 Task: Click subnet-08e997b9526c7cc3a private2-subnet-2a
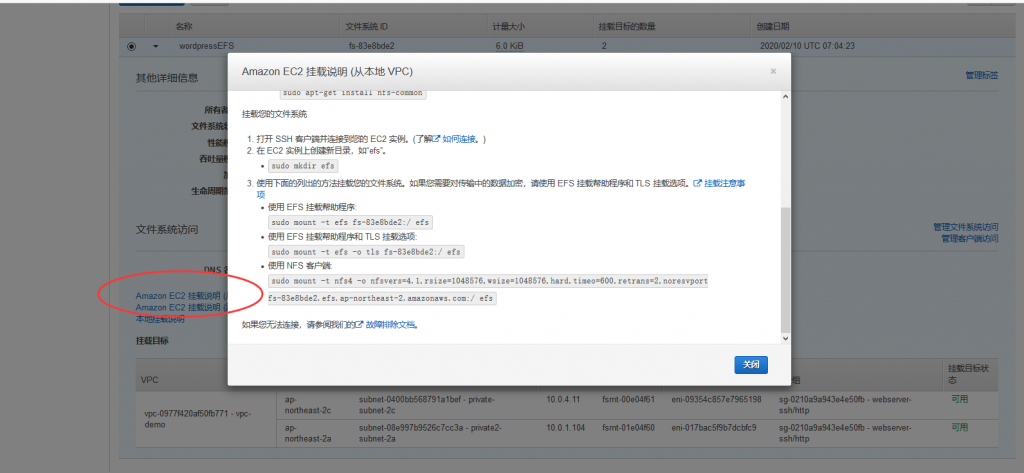[430, 433]
